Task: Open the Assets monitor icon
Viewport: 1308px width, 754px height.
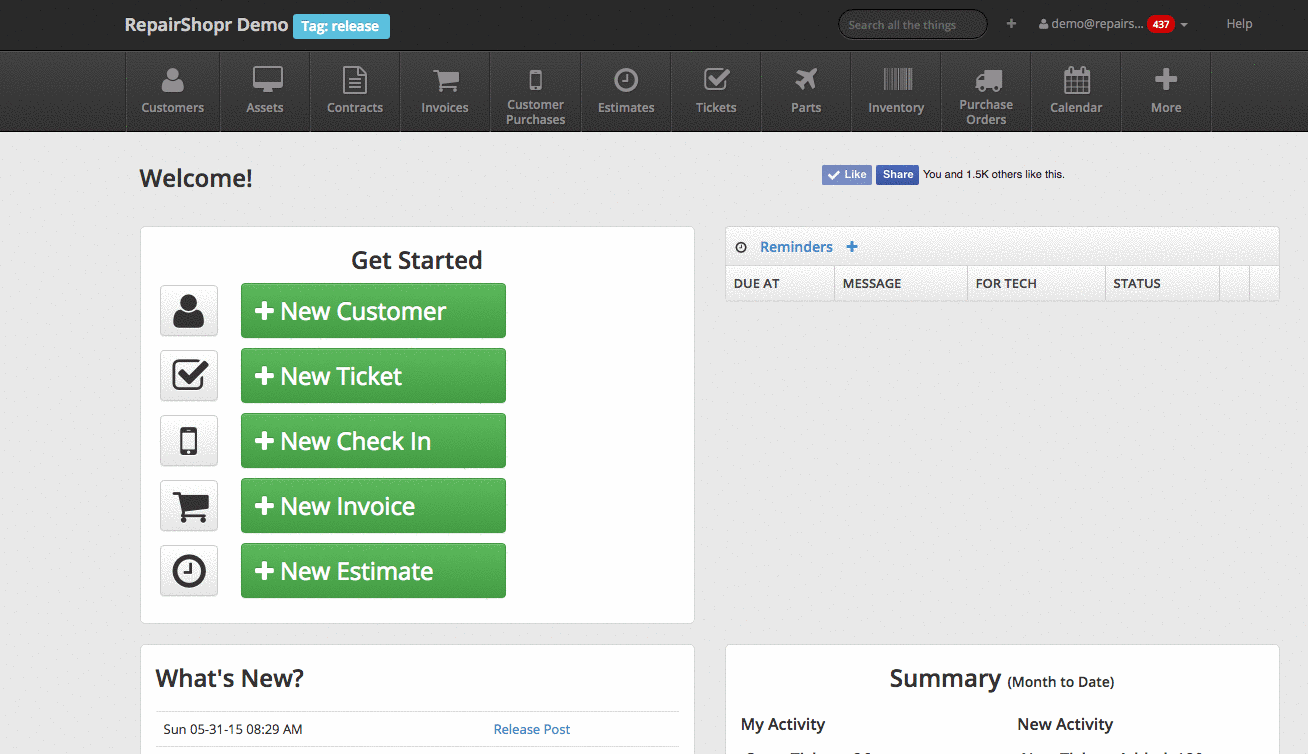Action: click(x=266, y=80)
